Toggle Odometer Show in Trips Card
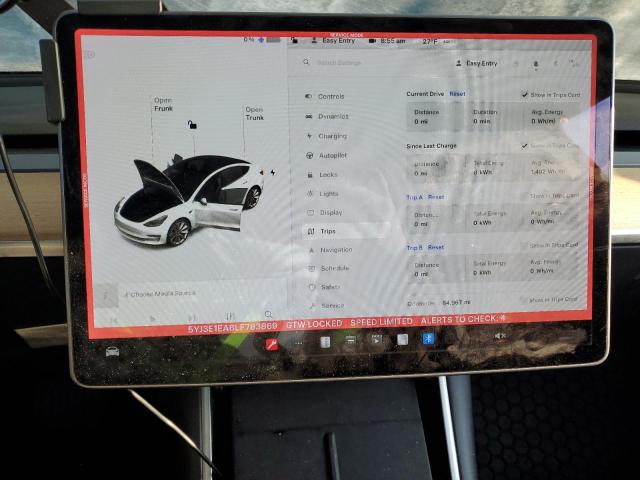This screenshot has height=480, width=640. (x=549, y=300)
